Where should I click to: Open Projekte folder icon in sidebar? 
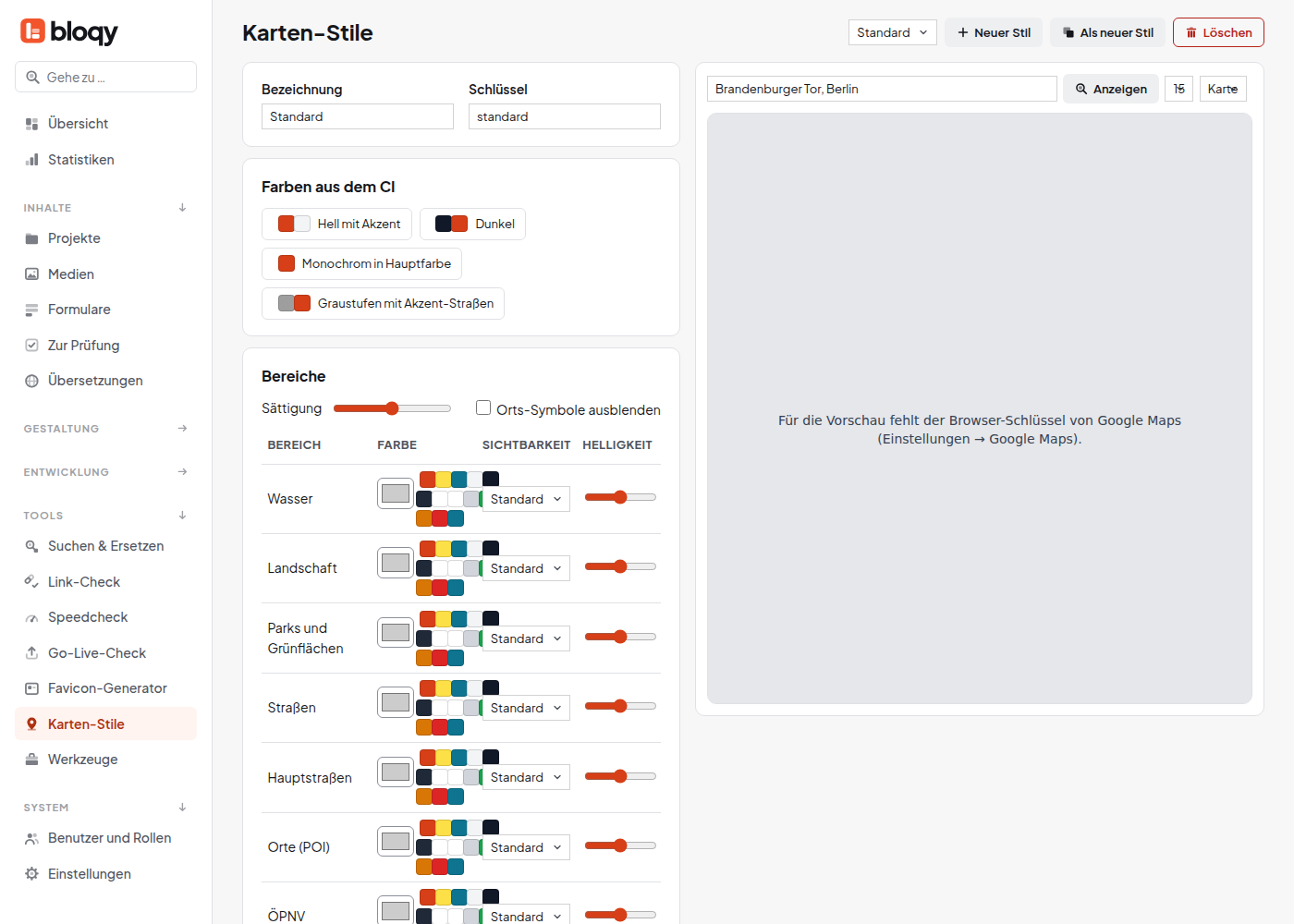point(31,238)
